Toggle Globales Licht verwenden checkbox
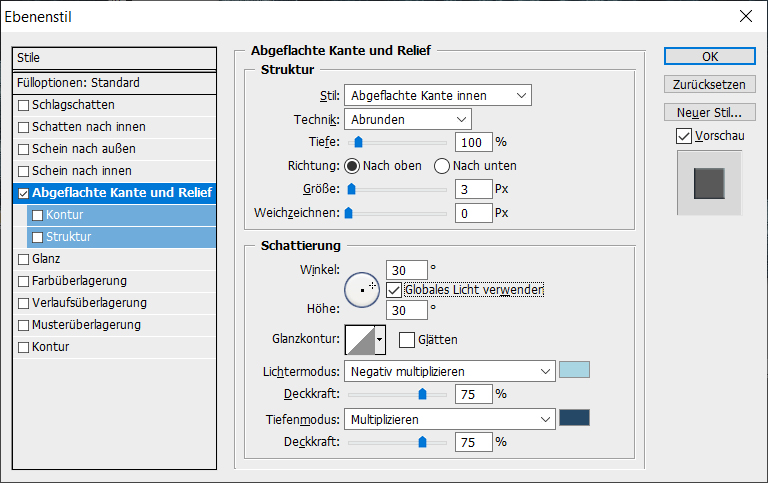768x483 pixels. pos(394,290)
